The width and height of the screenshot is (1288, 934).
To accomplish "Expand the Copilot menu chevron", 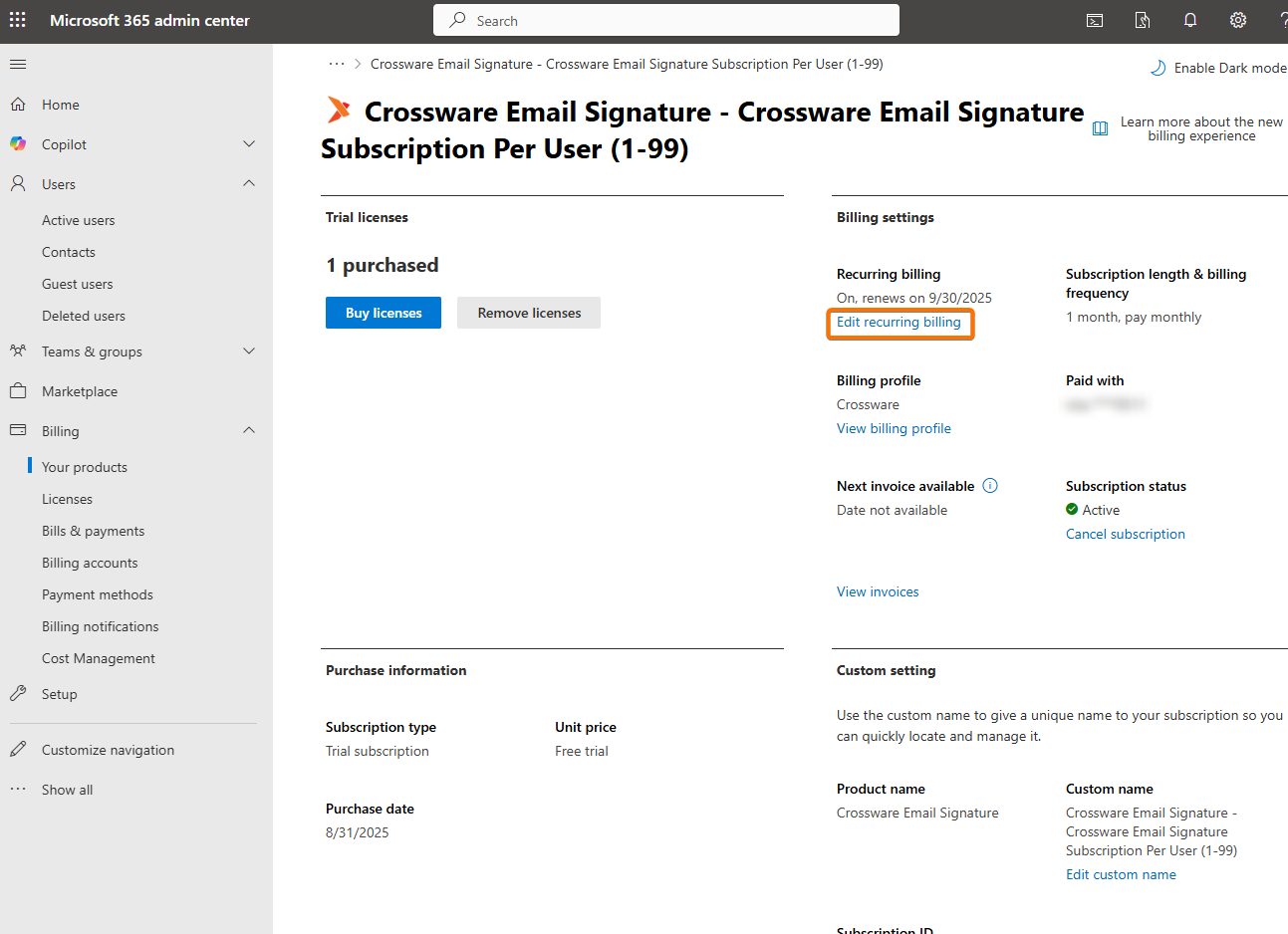I will pos(249,144).
